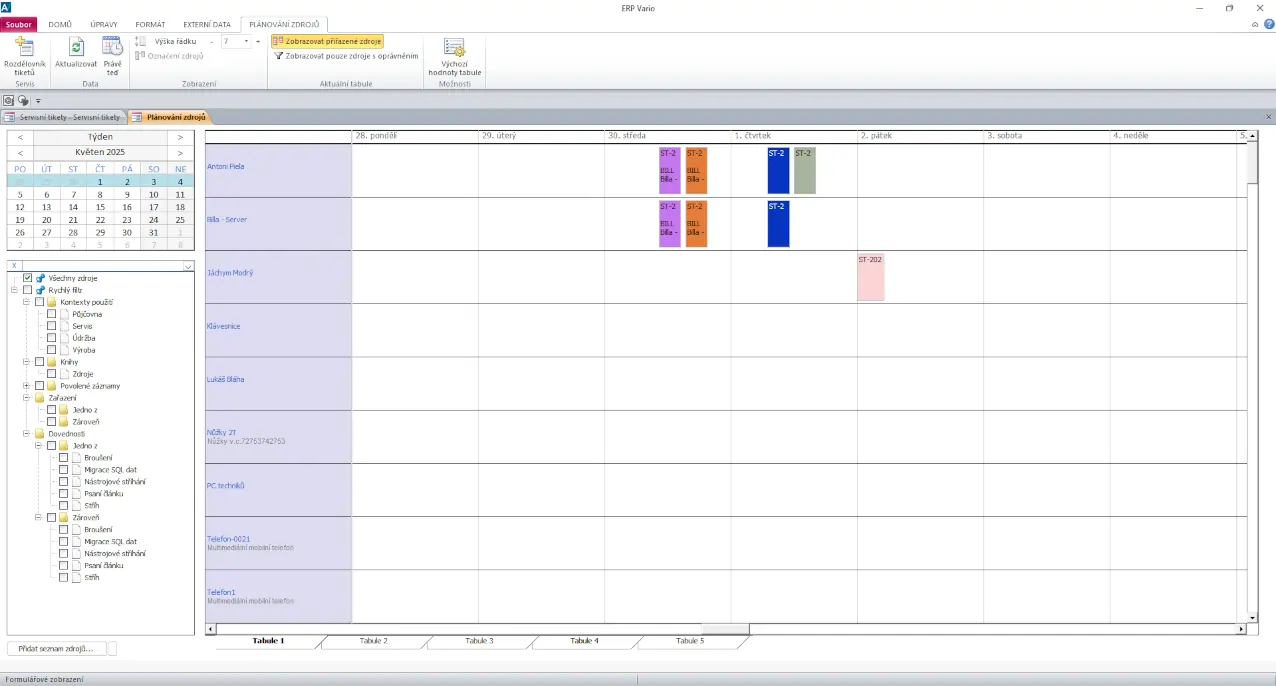Open the Výška řádku value dropdown
1276x686 pixels.
click(247, 42)
